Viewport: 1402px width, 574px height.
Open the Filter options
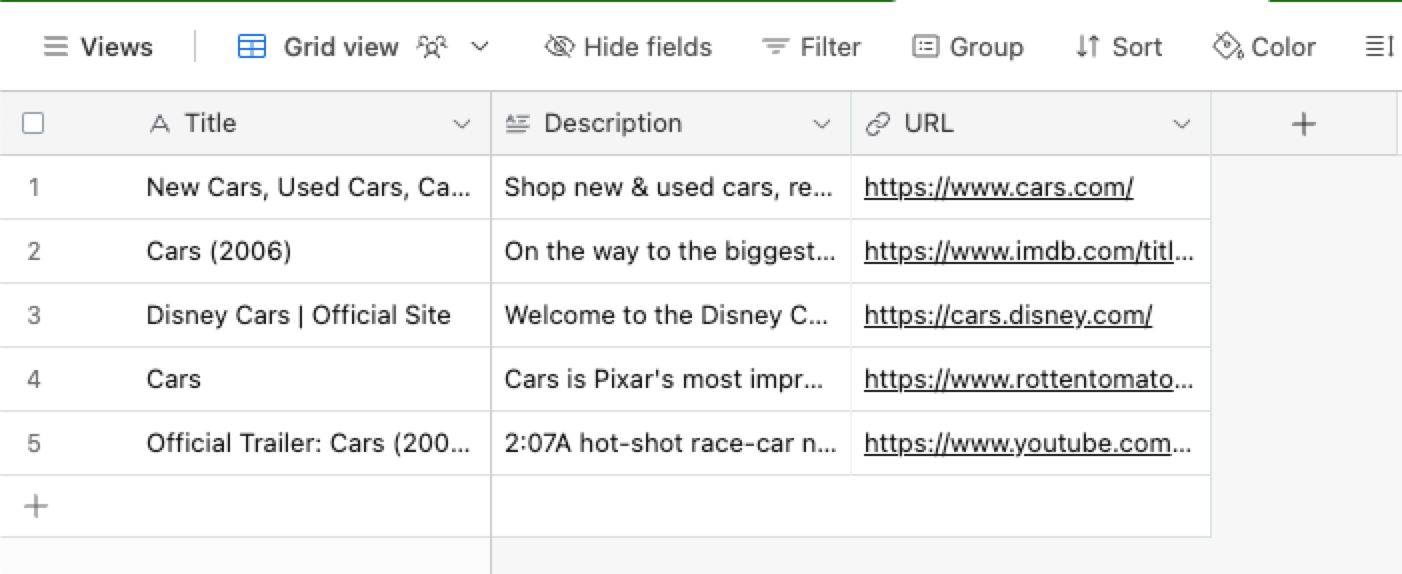811,47
